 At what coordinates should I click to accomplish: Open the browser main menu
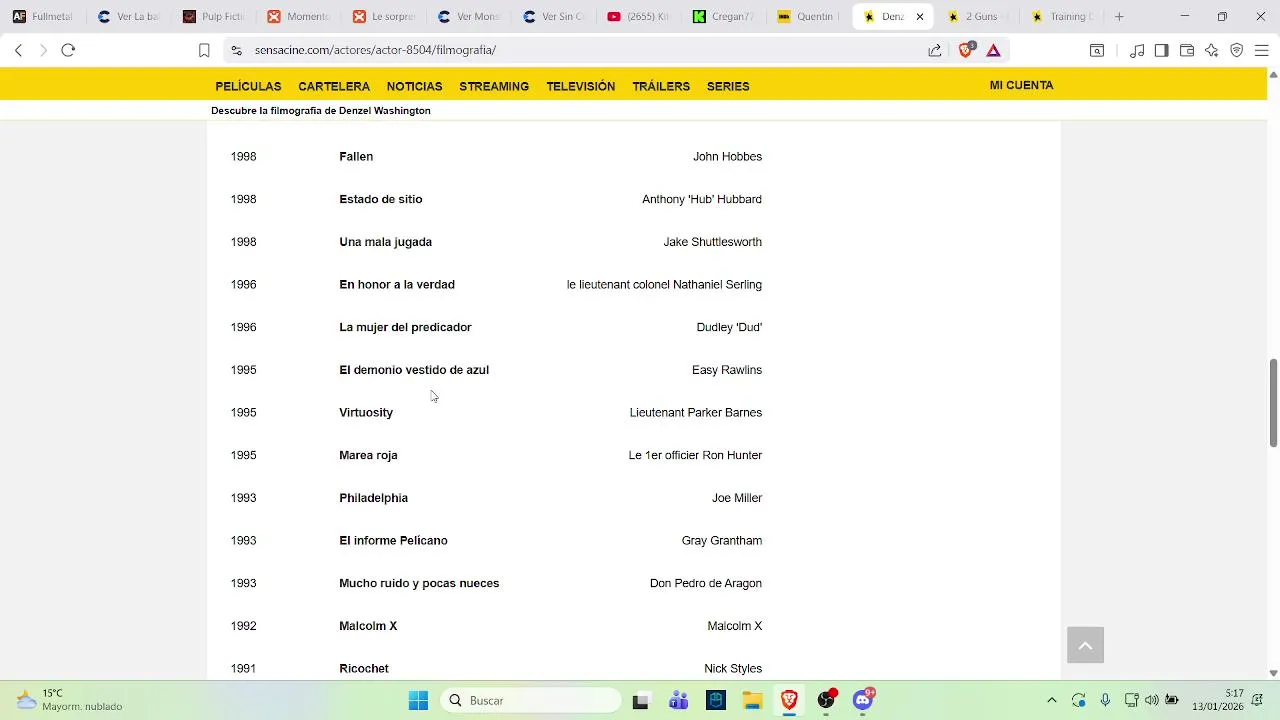coord(1261,50)
